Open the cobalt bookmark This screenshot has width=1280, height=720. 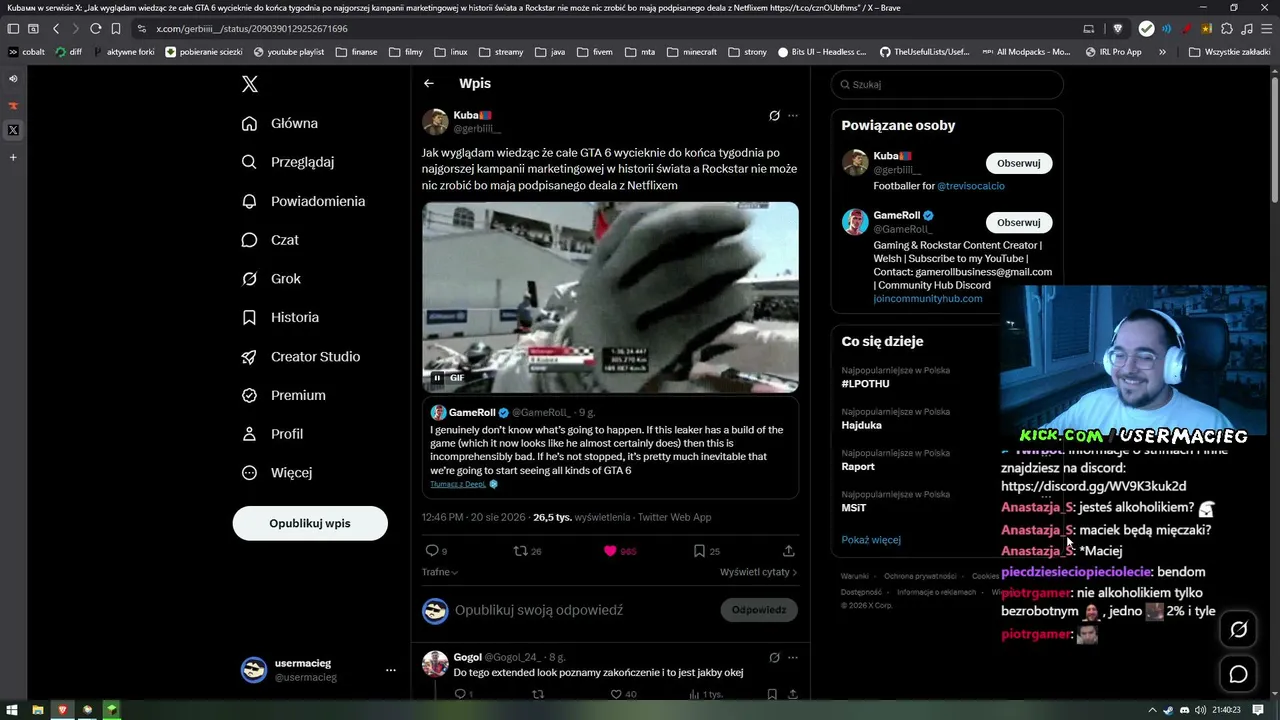click(x=27, y=52)
